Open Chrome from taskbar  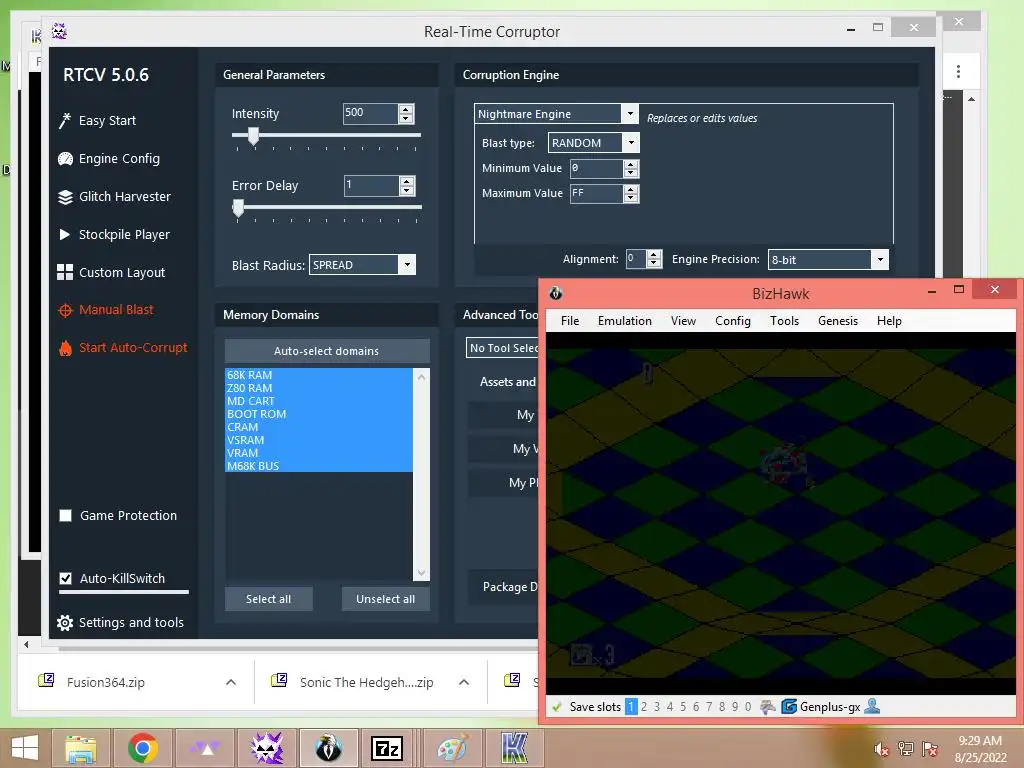143,748
